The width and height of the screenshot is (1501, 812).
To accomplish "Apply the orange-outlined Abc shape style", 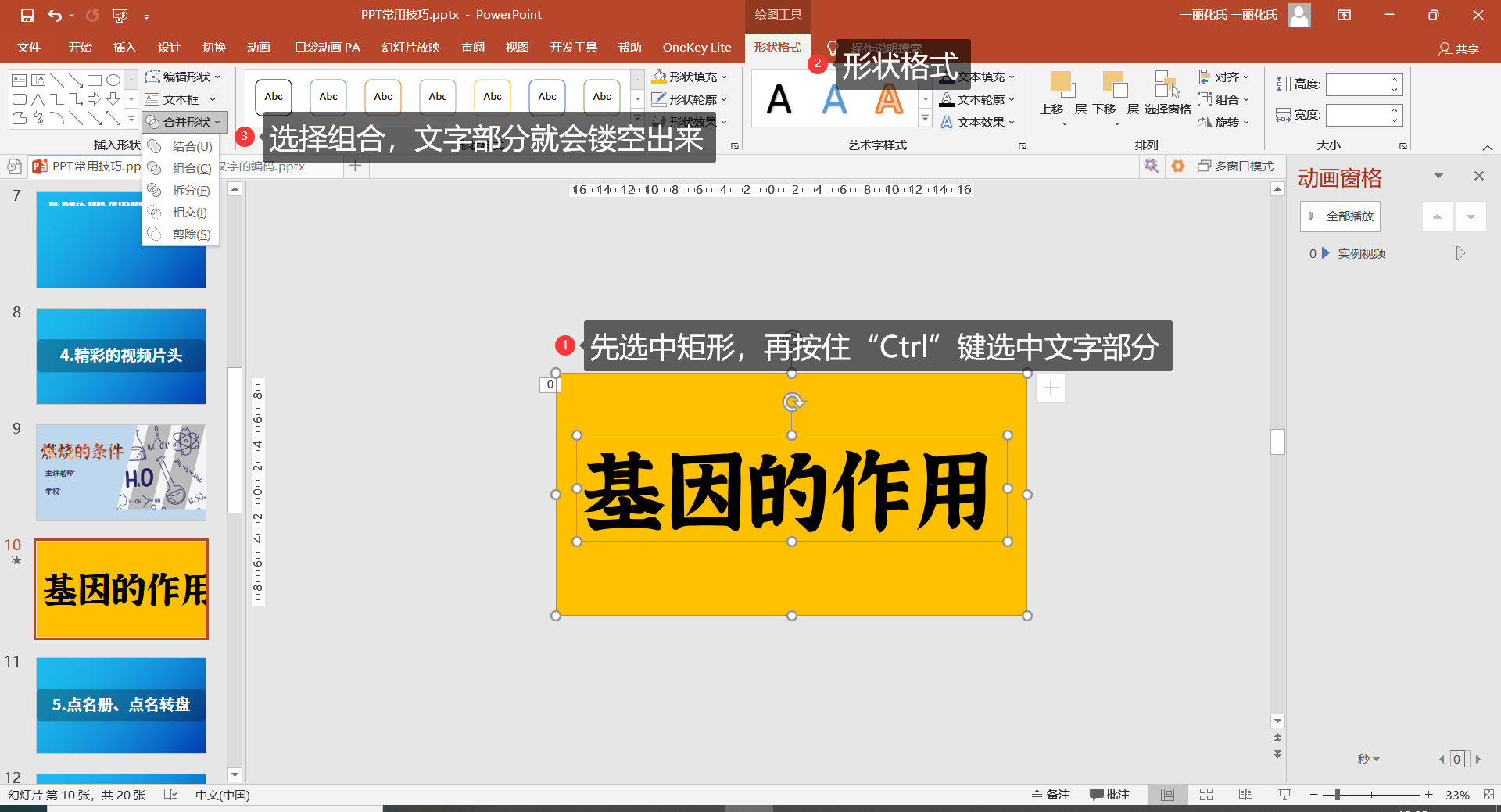I will [x=383, y=97].
